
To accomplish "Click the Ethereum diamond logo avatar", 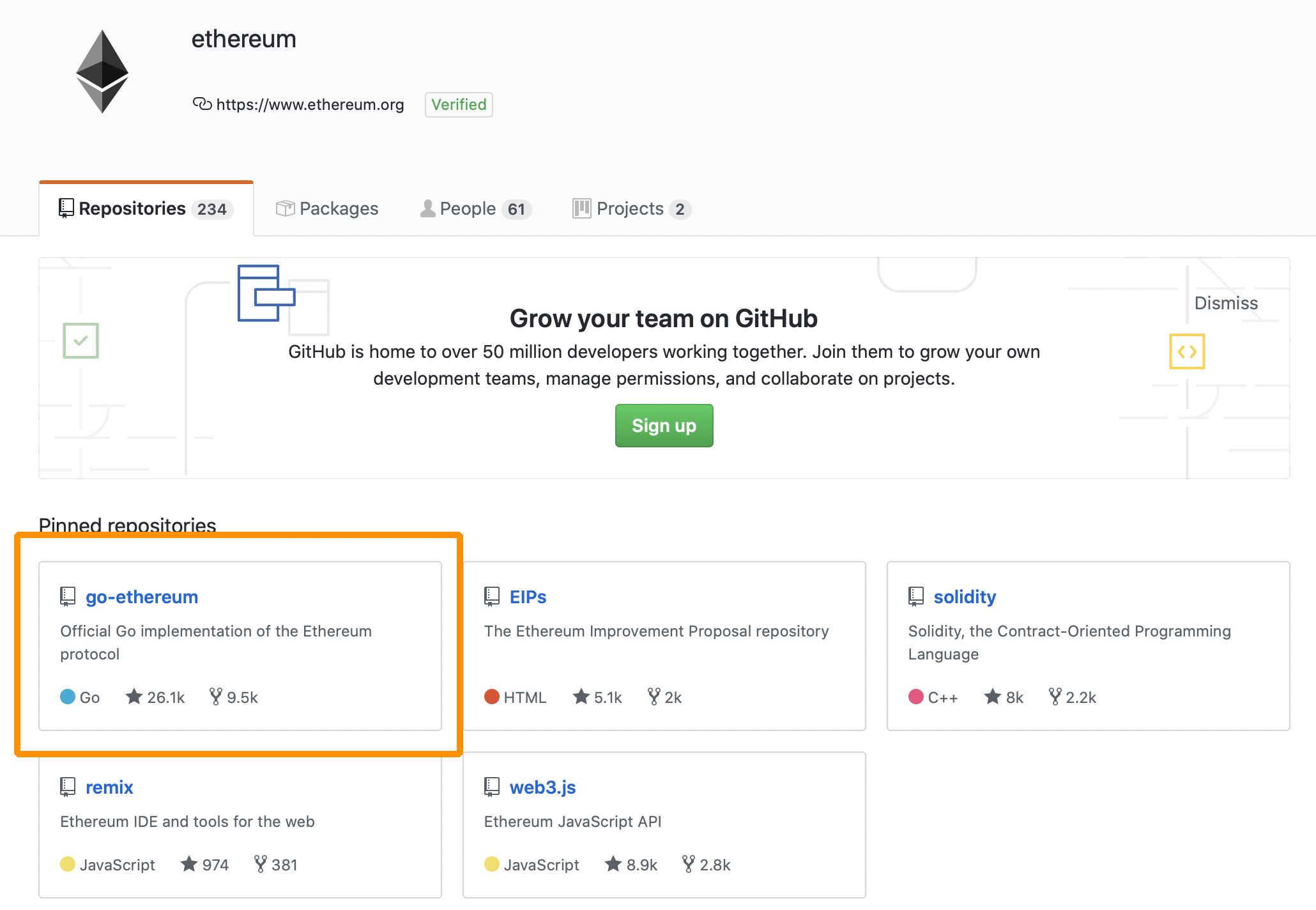I will (x=102, y=72).
